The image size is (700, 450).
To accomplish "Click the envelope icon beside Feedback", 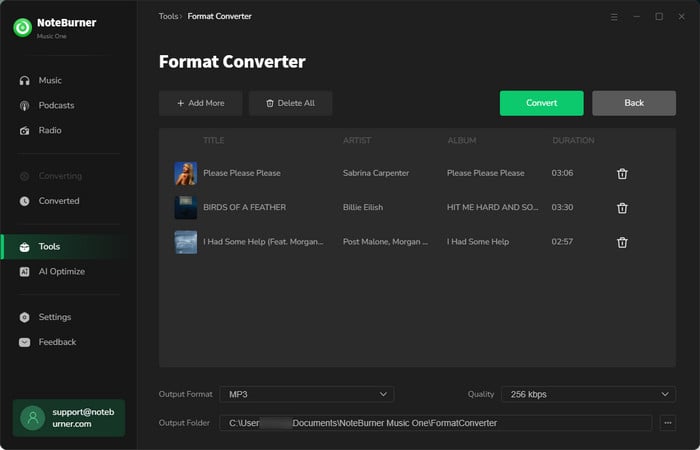I will point(25,342).
